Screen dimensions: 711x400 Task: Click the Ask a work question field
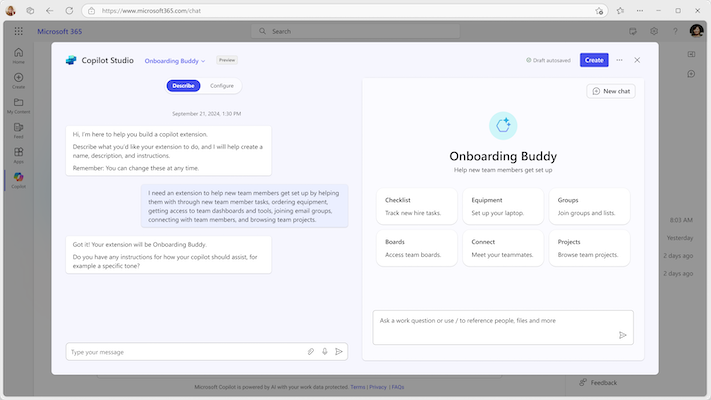(503, 327)
